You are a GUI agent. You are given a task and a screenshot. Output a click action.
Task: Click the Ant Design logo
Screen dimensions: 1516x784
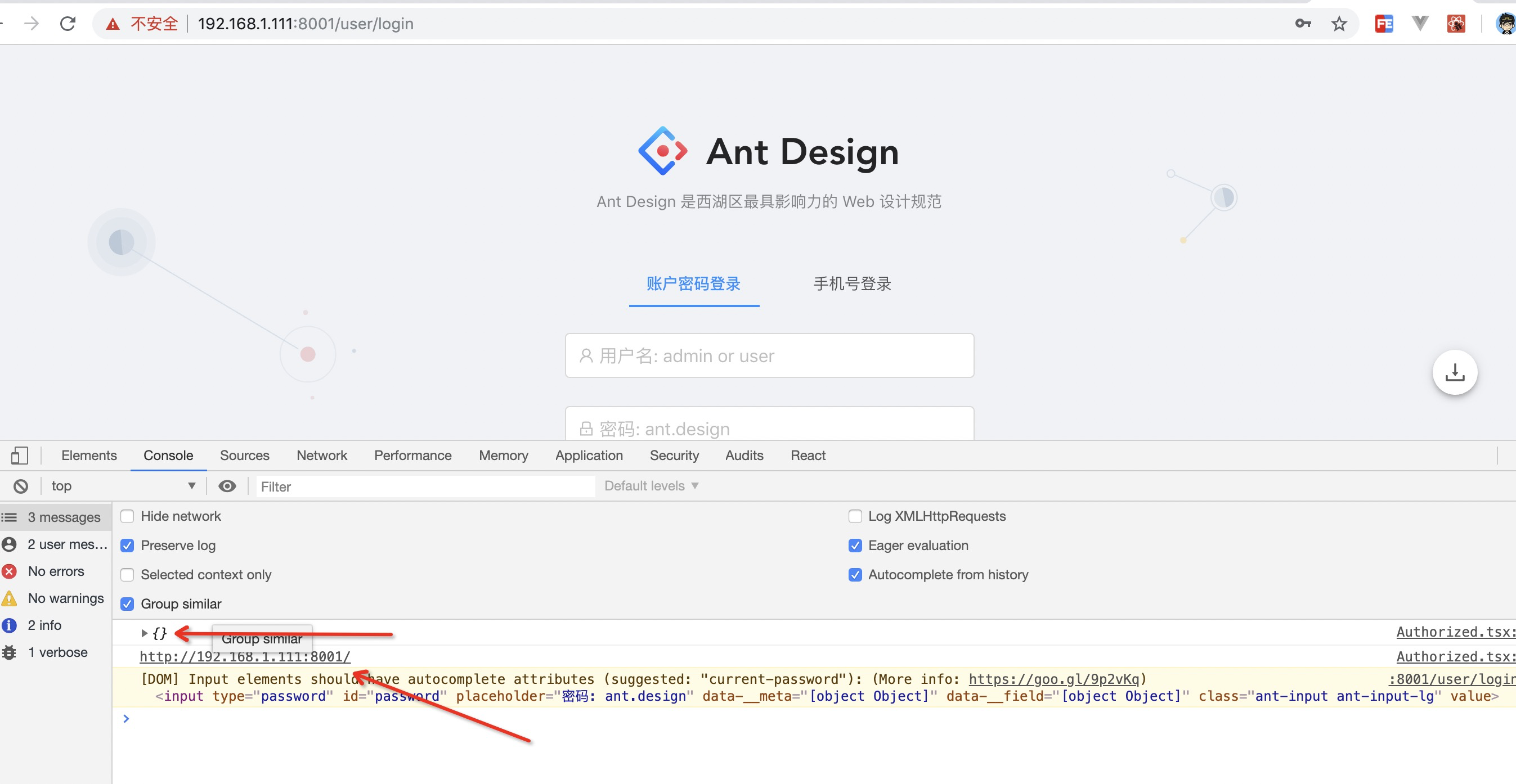tap(662, 151)
